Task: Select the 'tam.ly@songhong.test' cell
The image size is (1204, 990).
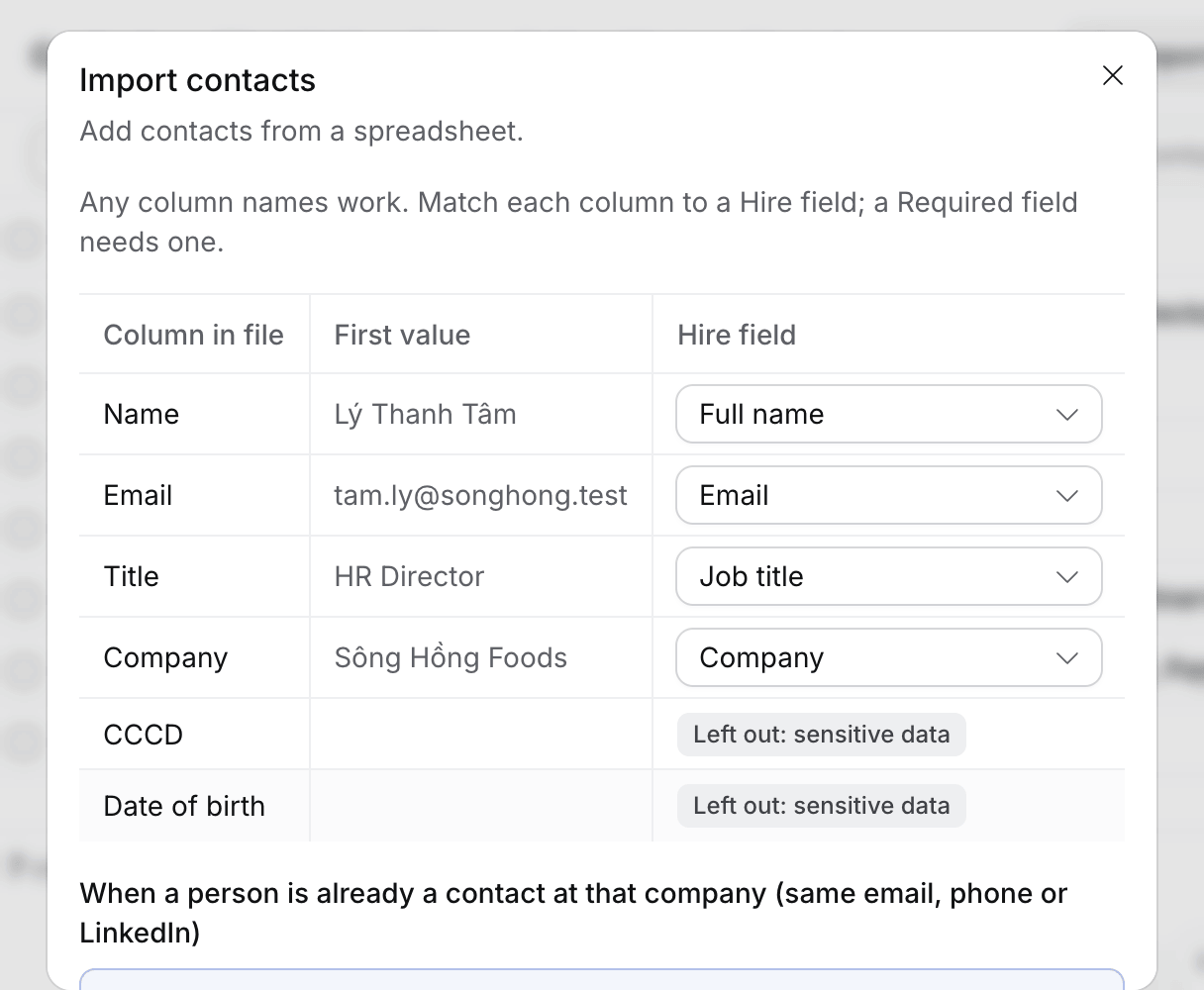Action: [481, 495]
